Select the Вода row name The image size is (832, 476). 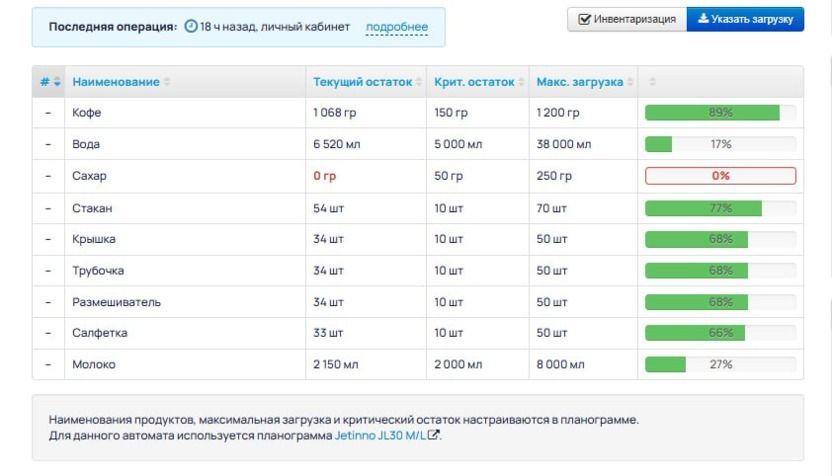[x=86, y=145]
